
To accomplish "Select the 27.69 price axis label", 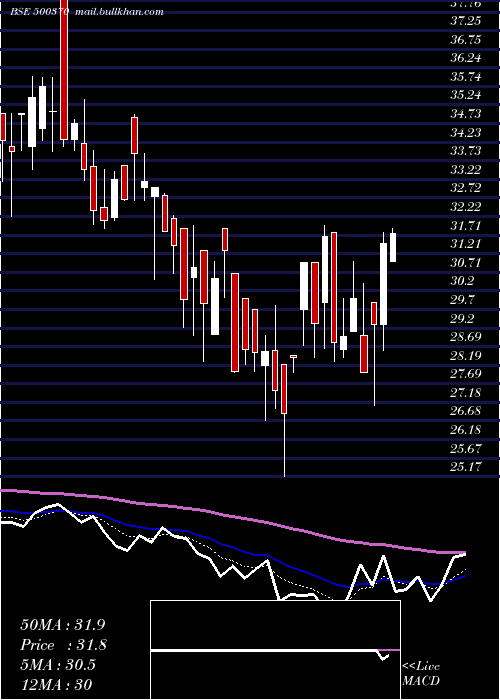I will tap(466, 374).
